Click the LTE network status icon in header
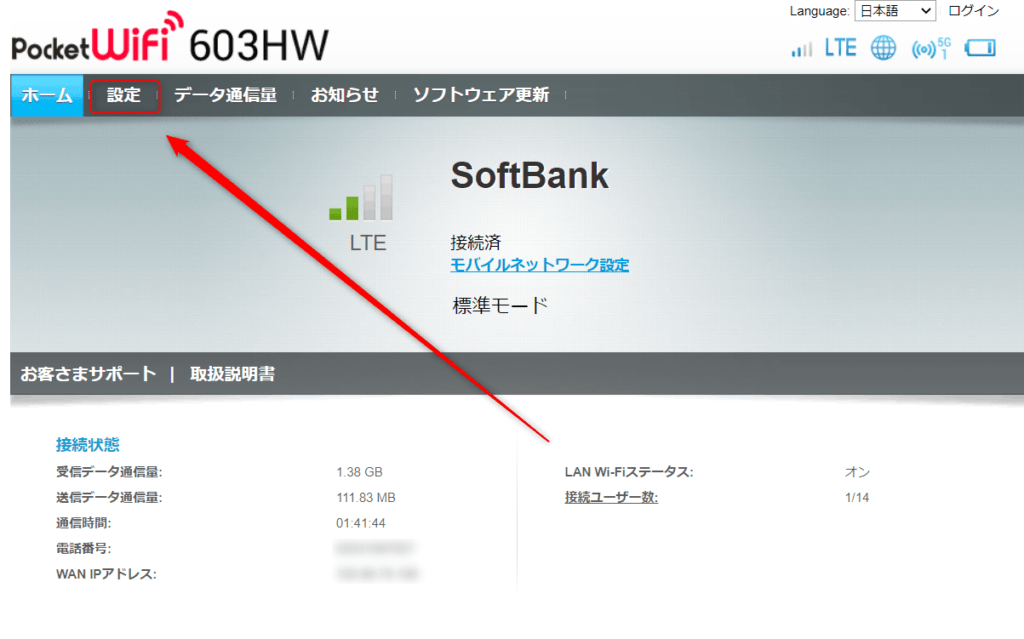The width and height of the screenshot is (1024, 639). click(840, 48)
